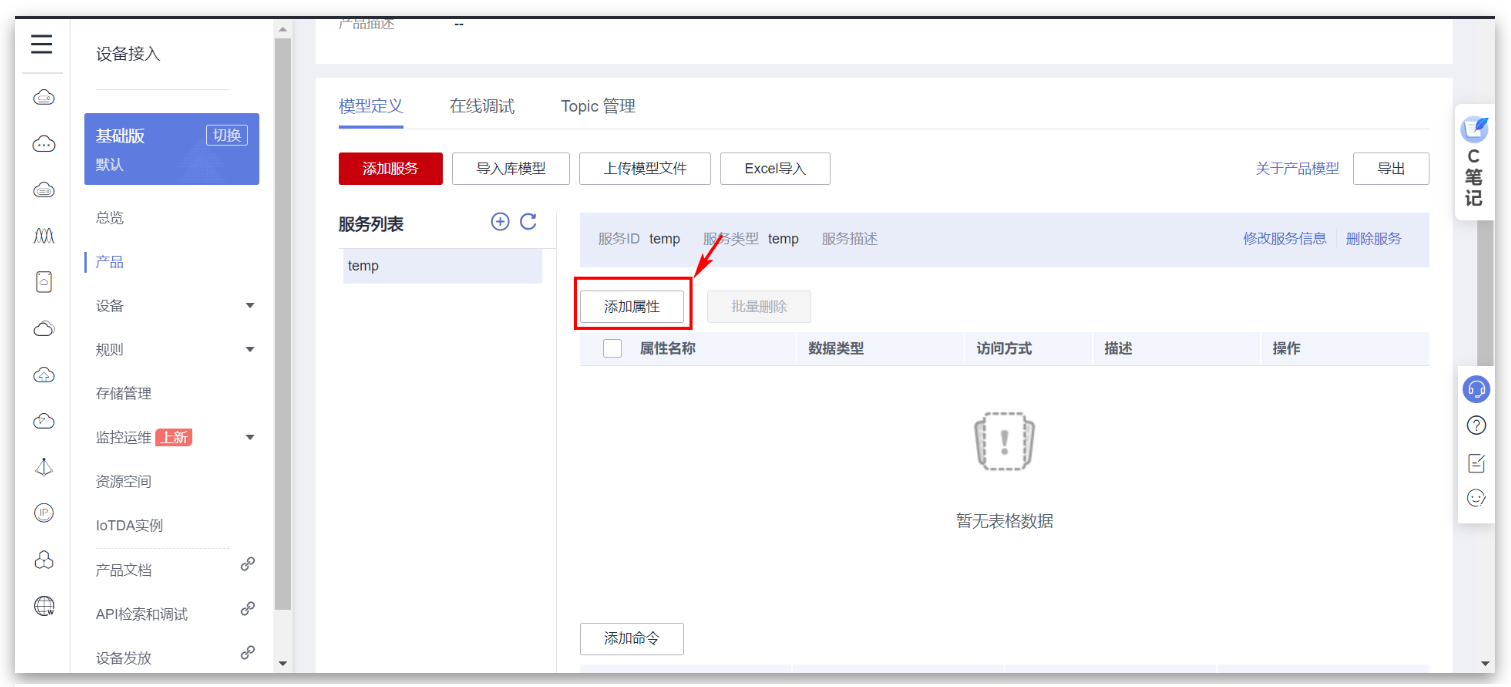1511x687 pixels.
Task: Open the API检索和调试 link
Action: tap(142, 614)
